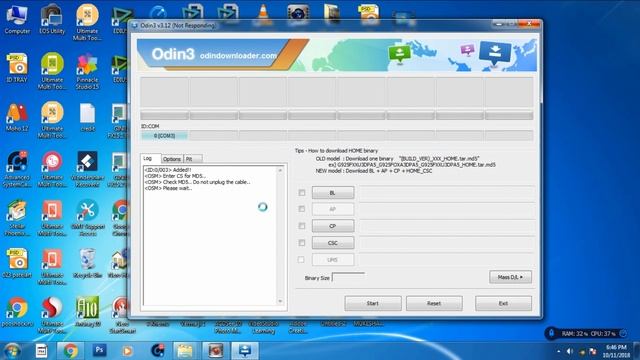Click the 'Please wait..' log line

[168, 188]
